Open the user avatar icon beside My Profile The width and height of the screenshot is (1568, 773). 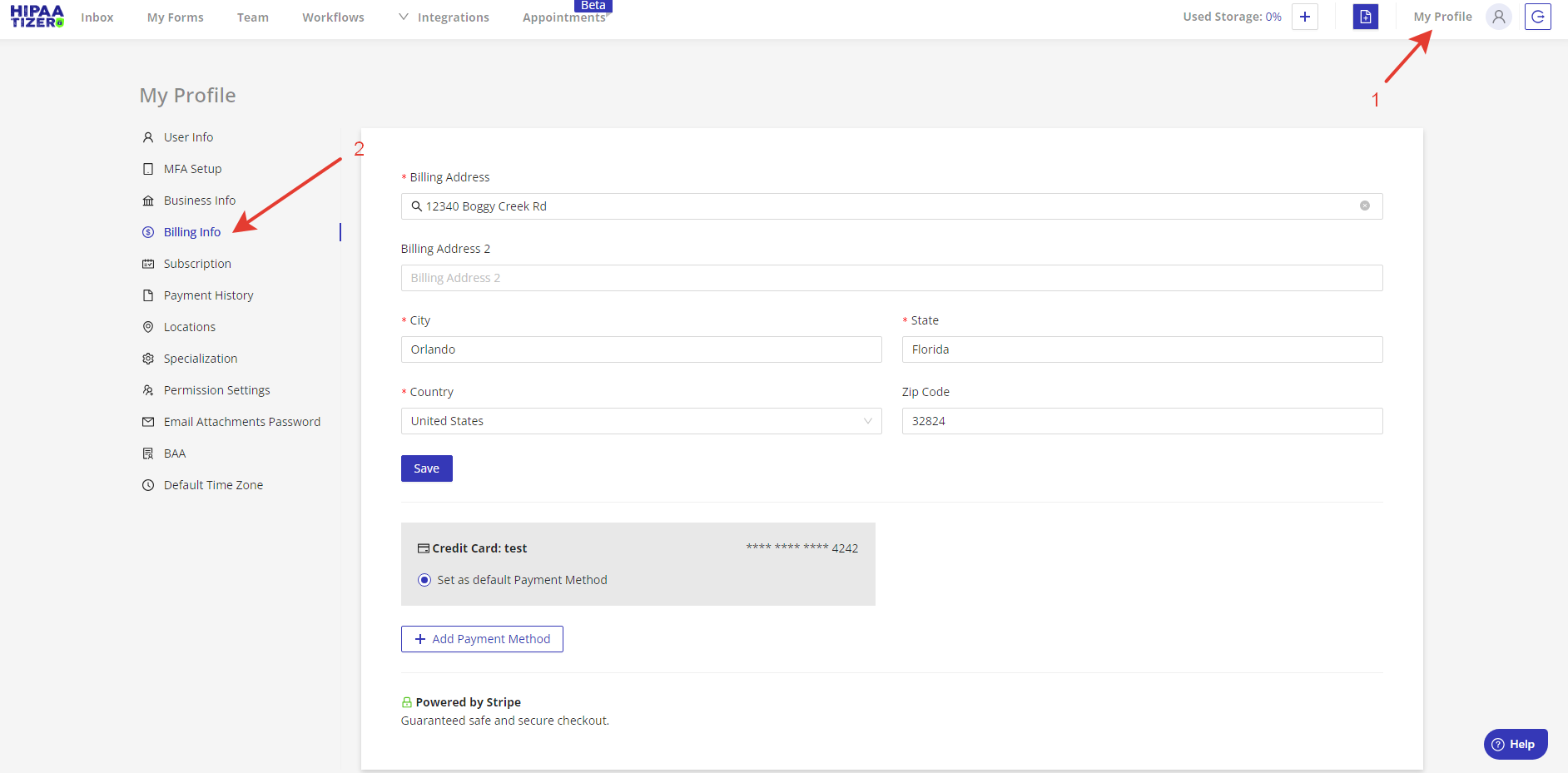(1499, 17)
